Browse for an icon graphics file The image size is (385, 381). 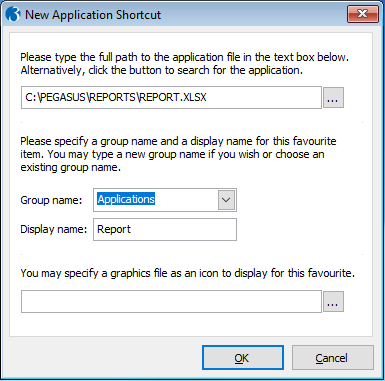coord(333,302)
